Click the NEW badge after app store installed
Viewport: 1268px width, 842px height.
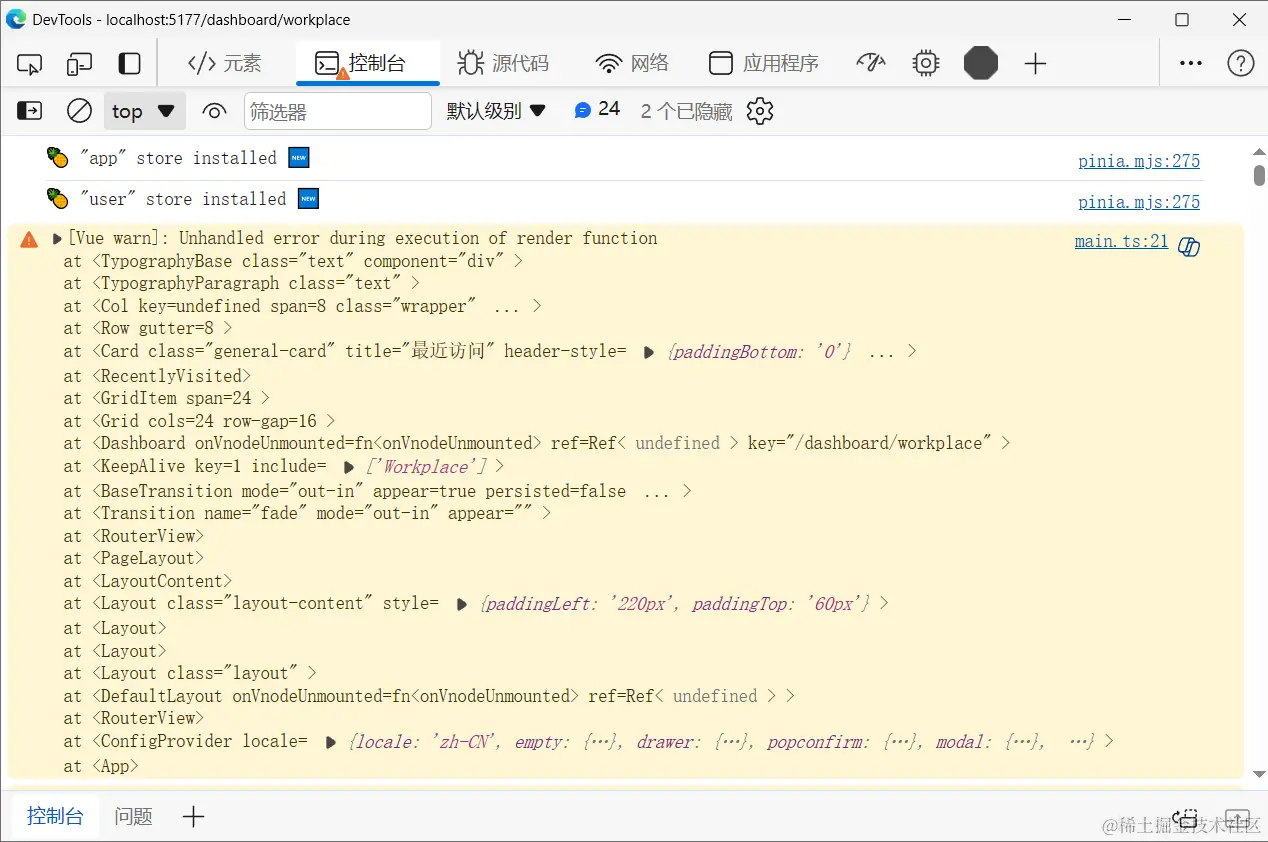[x=299, y=158]
